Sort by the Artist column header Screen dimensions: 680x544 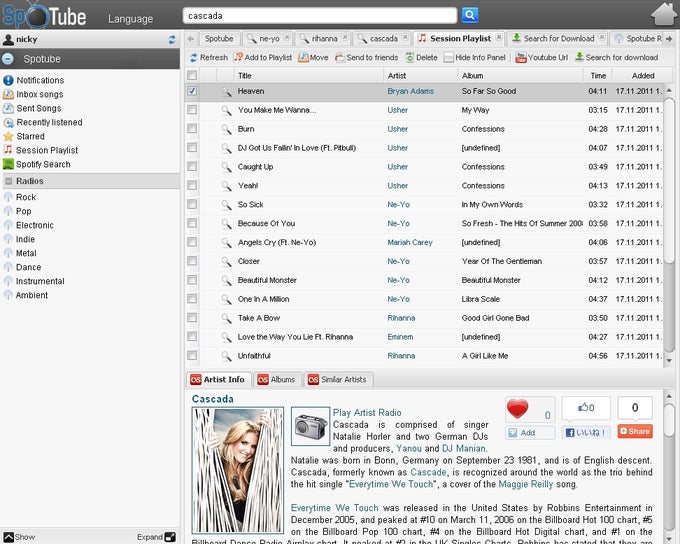[421, 75]
